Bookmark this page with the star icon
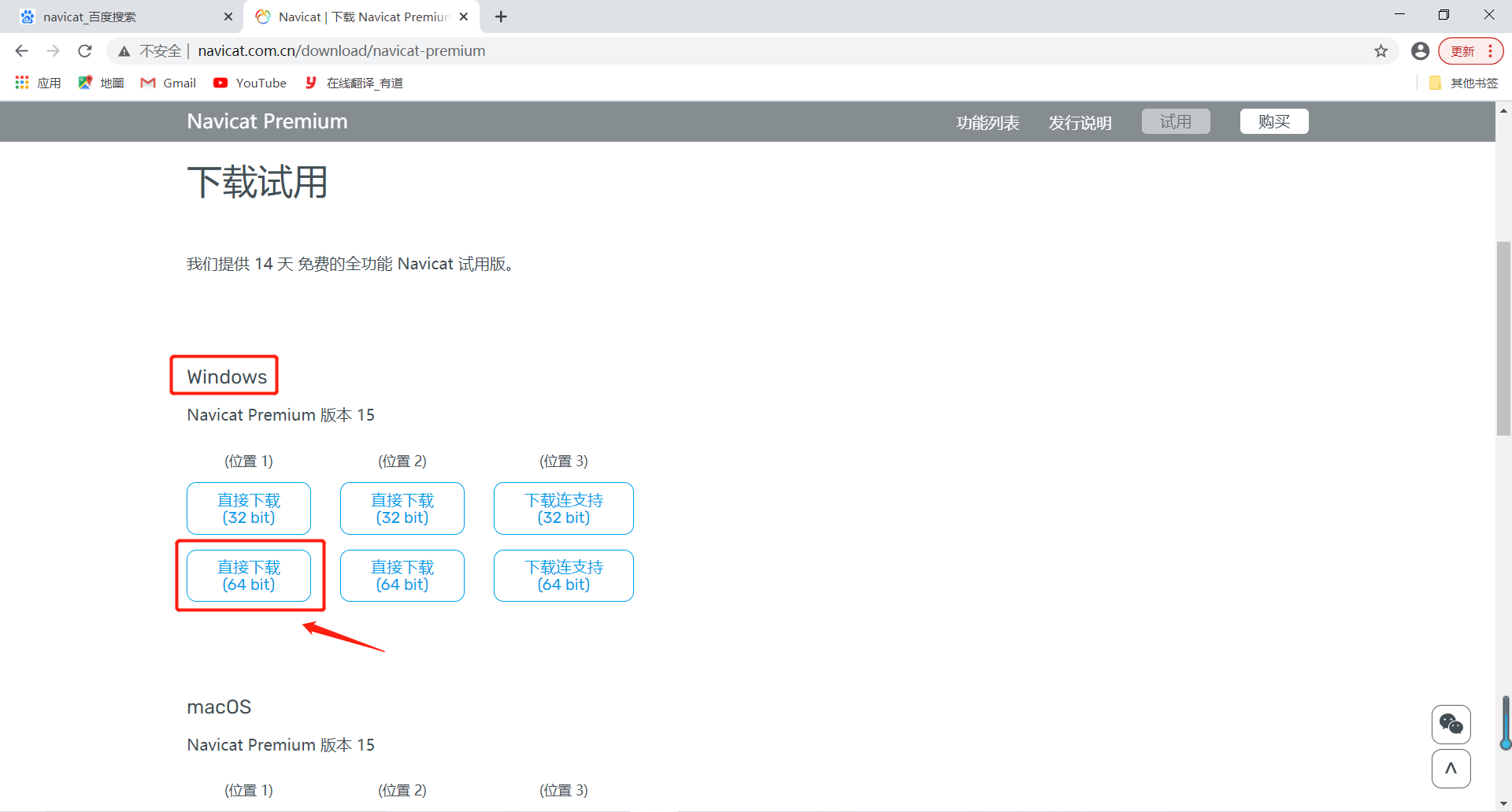Screen dimensions: 1512x812 (x=1380, y=51)
